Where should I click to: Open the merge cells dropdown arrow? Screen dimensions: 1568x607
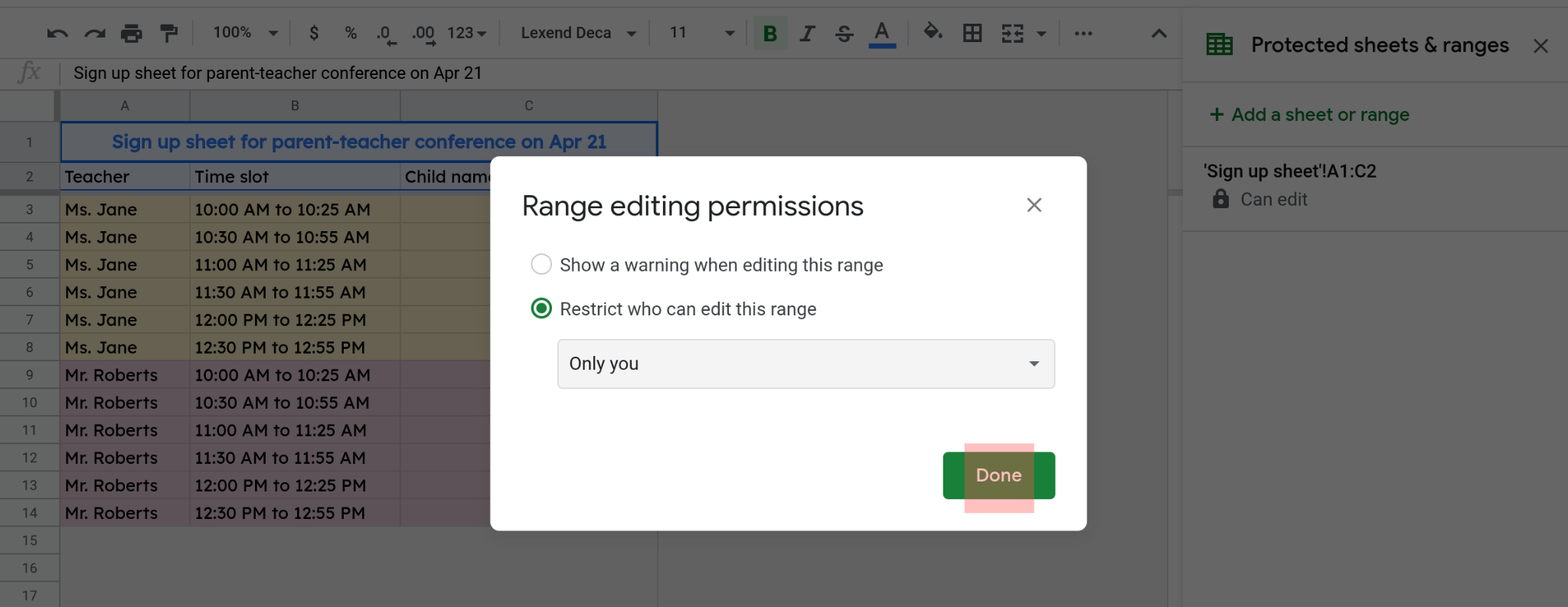pos(1041,34)
